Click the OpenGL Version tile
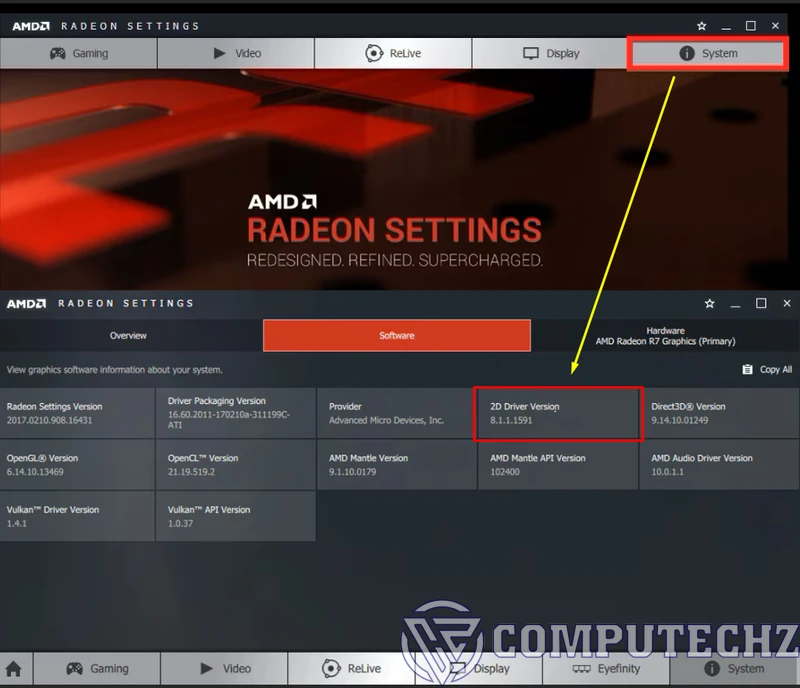800x688 pixels. 77,464
